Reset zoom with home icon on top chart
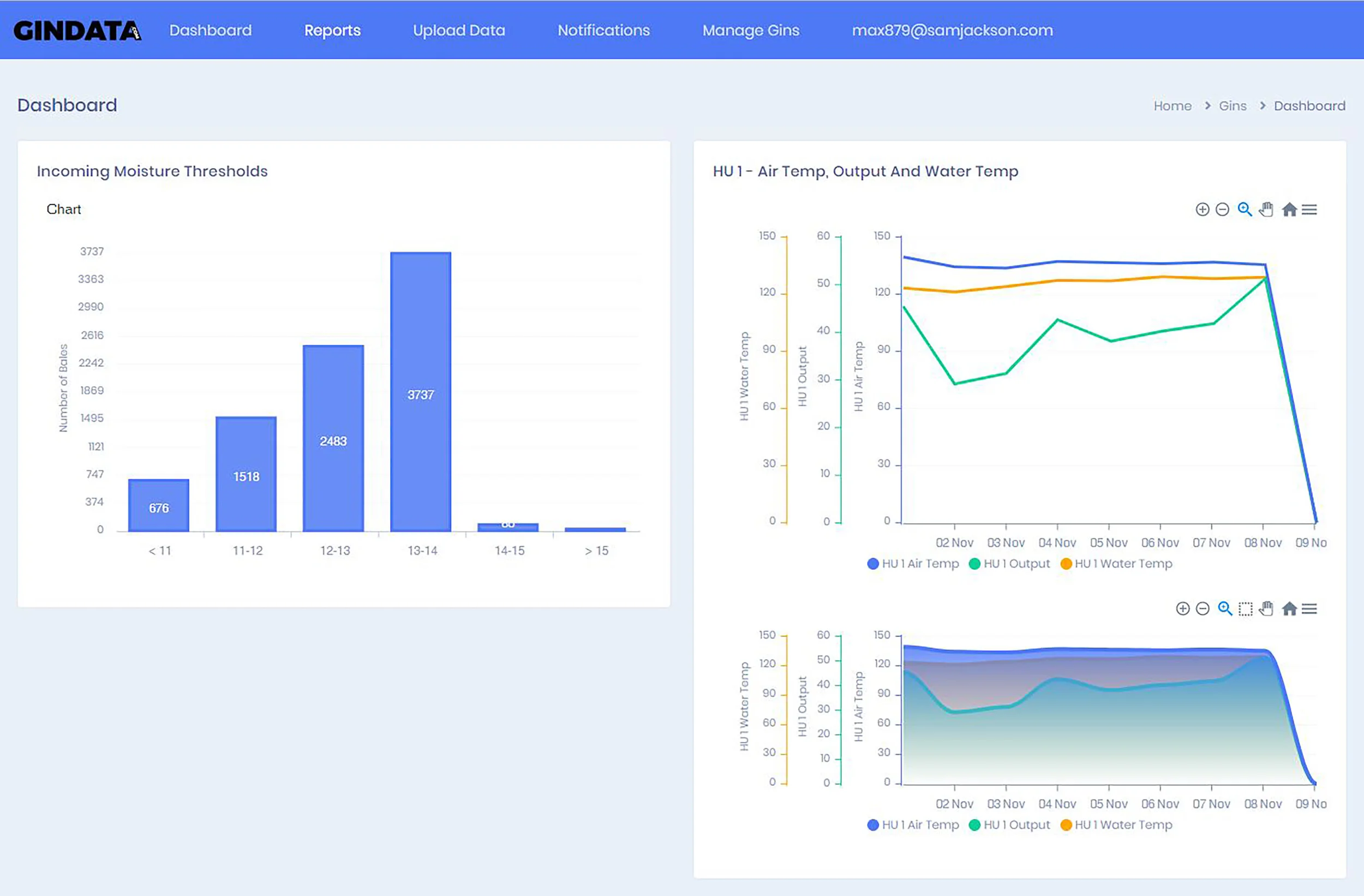Image resolution: width=1364 pixels, height=896 pixels. (x=1289, y=210)
